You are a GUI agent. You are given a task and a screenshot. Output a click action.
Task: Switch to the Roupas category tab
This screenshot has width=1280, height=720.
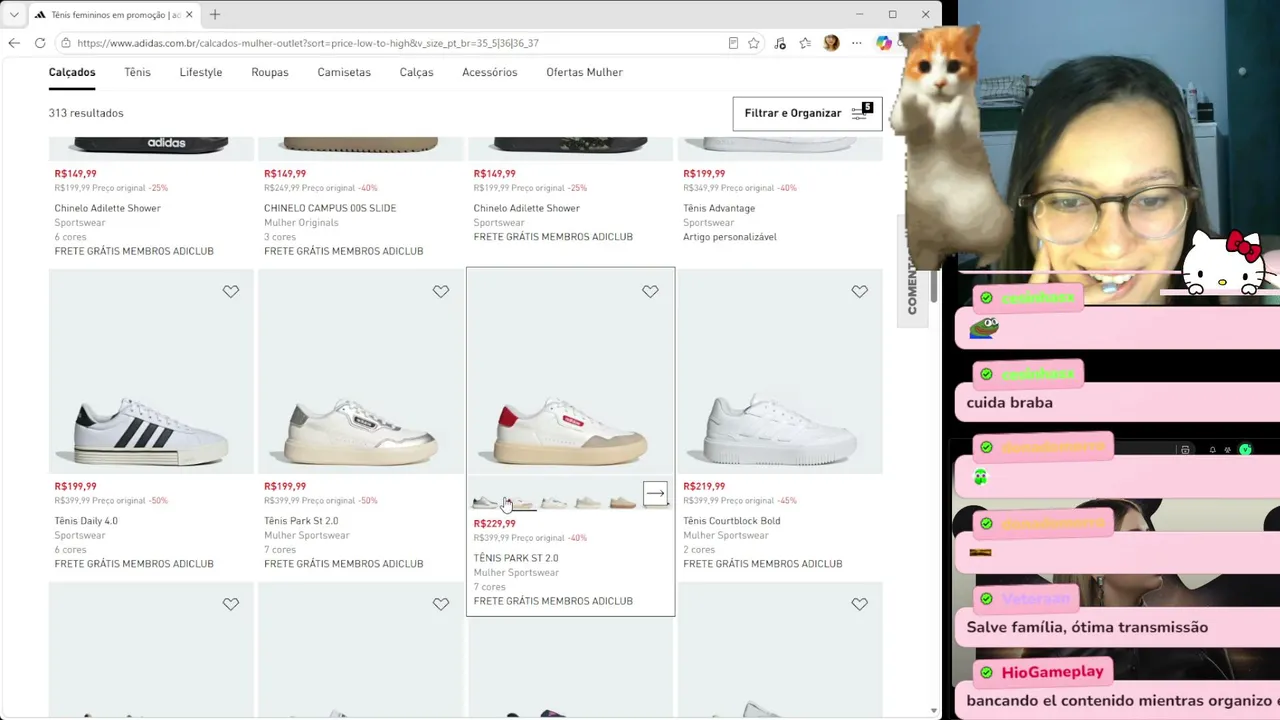[x=270, y=72]
